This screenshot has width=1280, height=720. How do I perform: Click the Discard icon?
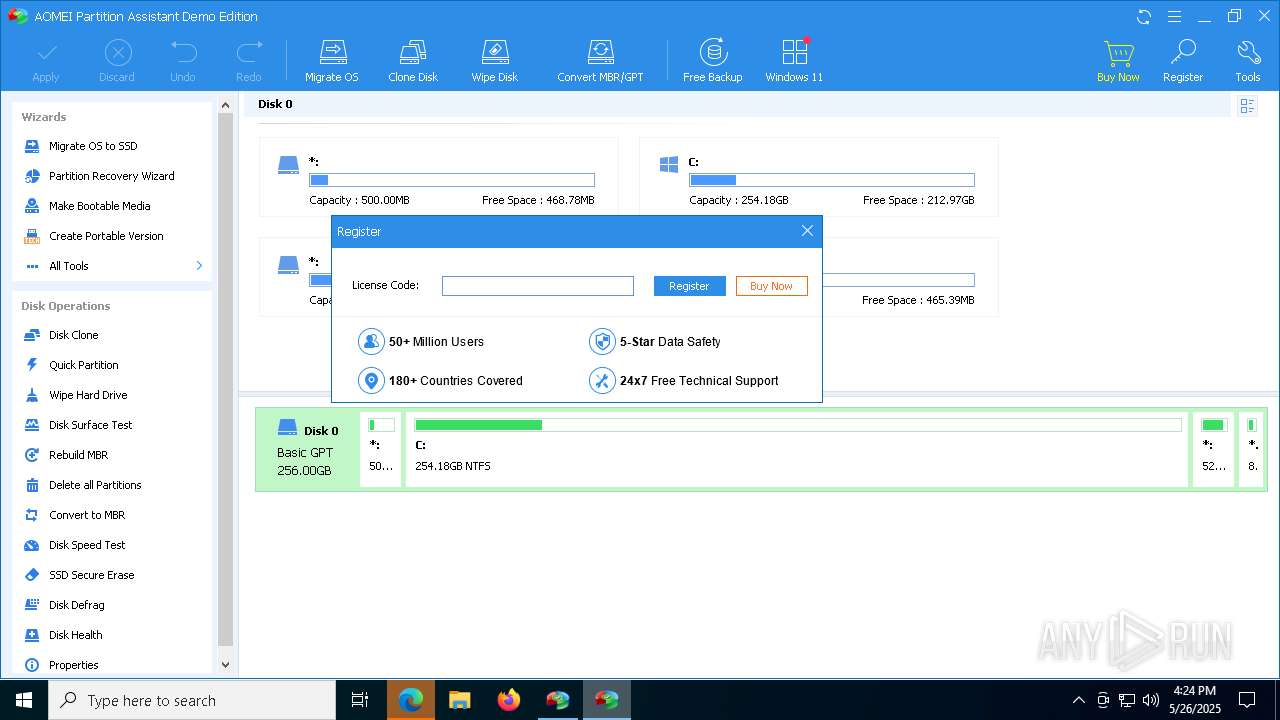point(117,61)
